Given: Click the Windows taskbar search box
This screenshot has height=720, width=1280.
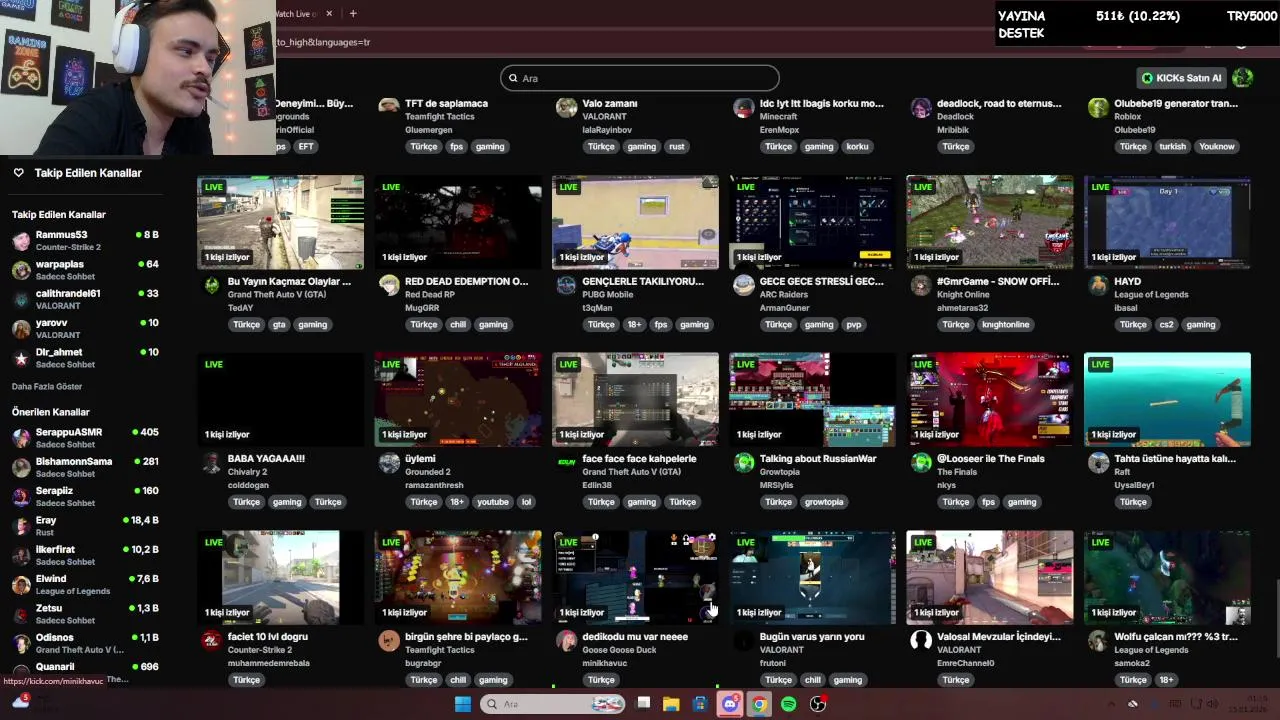Looking at the screenshot, I should pos(553,704).
